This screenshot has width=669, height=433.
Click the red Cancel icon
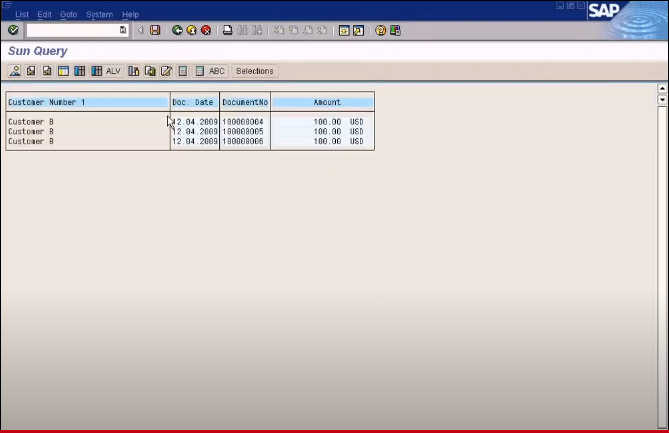(206, 30)
